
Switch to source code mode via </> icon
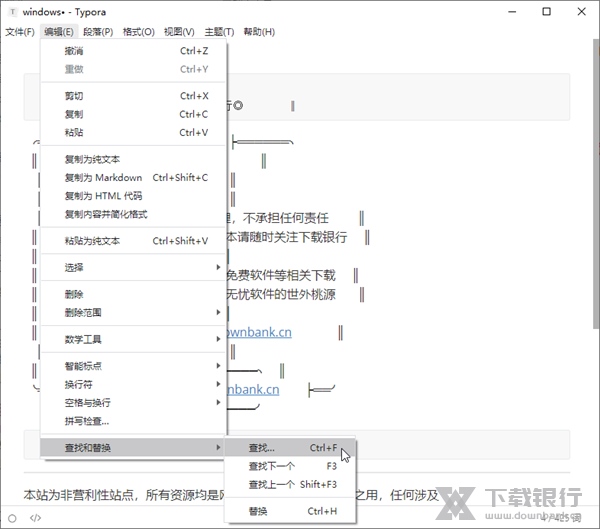35,517
